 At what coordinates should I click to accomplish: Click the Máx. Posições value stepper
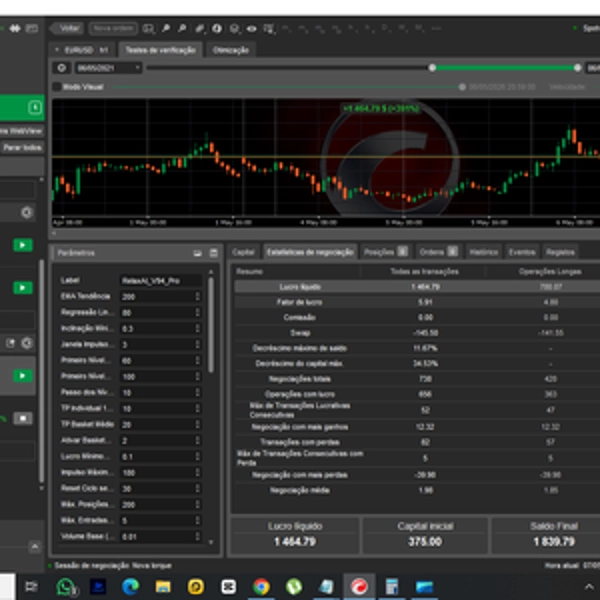click(197, 505)
